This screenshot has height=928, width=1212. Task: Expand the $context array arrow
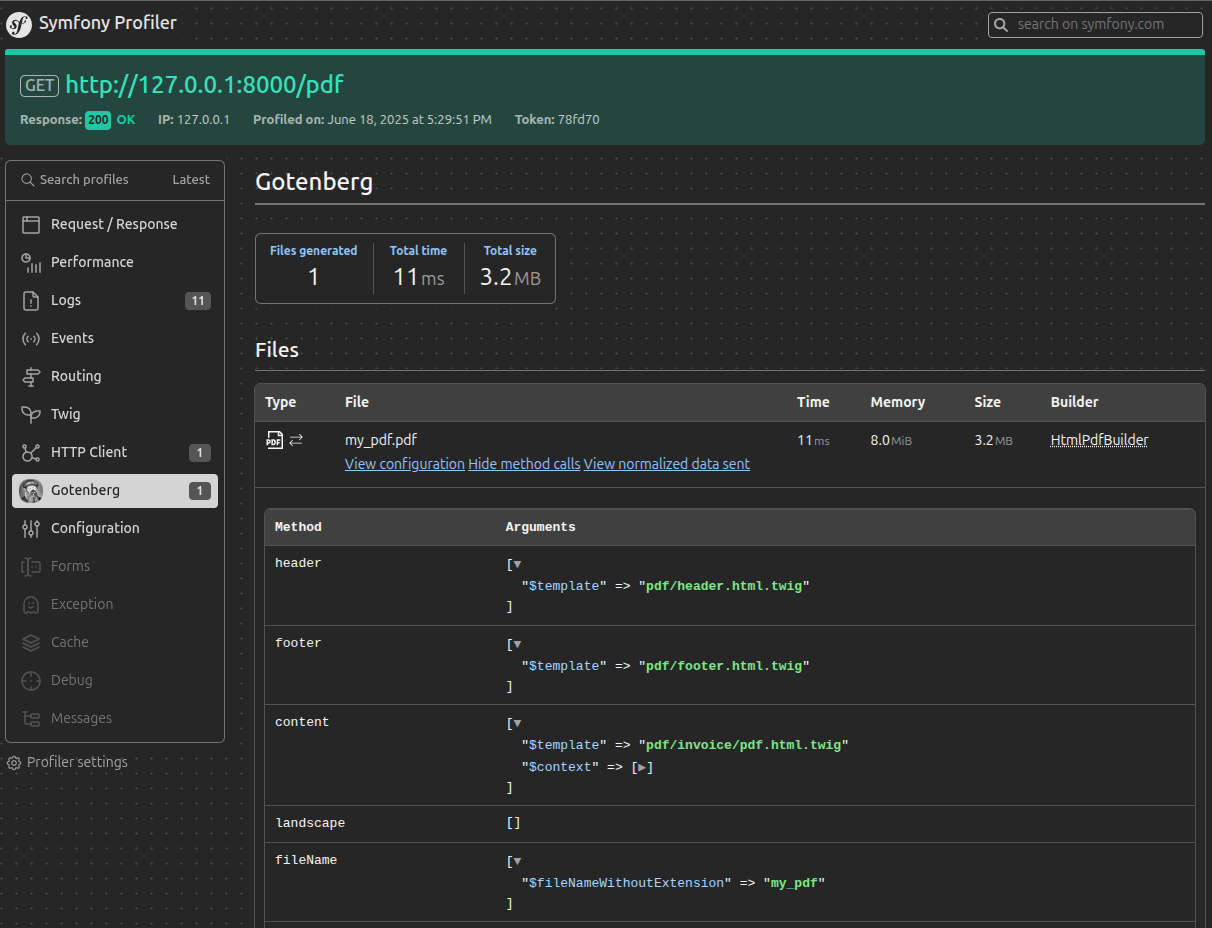click(641, 767)
